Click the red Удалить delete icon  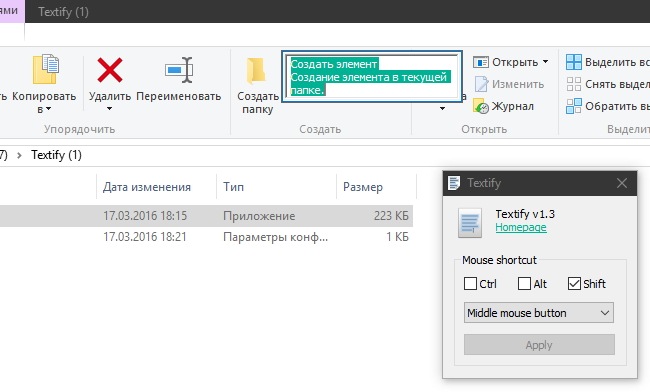109,70
